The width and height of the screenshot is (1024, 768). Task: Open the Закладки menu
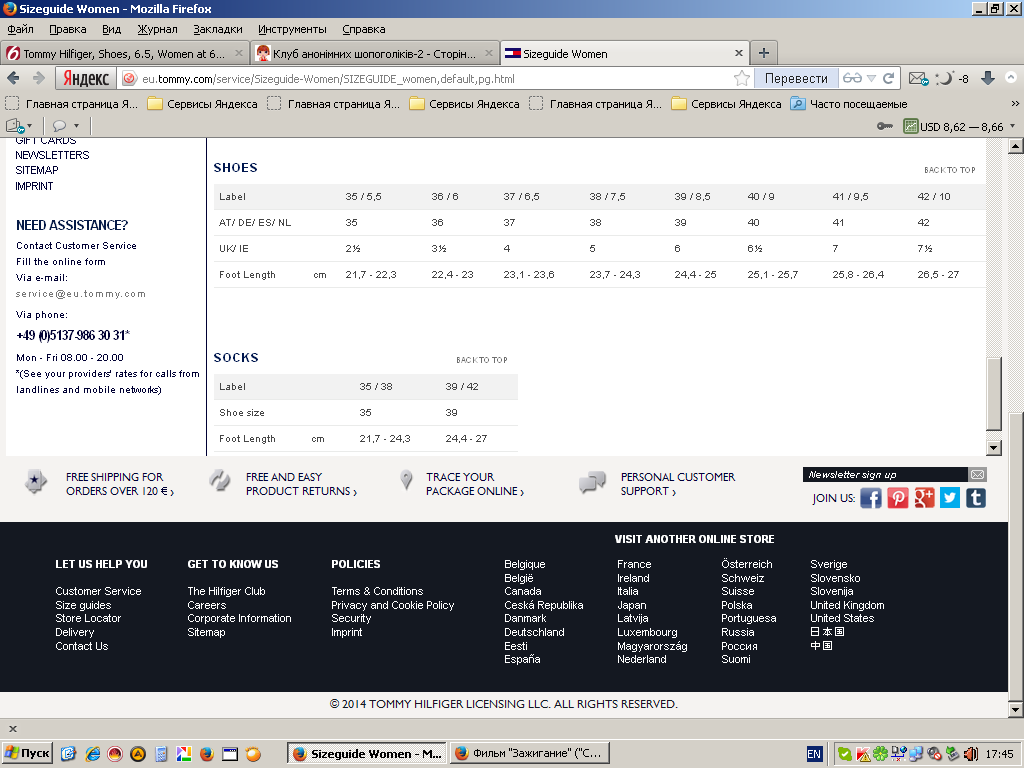218,29
